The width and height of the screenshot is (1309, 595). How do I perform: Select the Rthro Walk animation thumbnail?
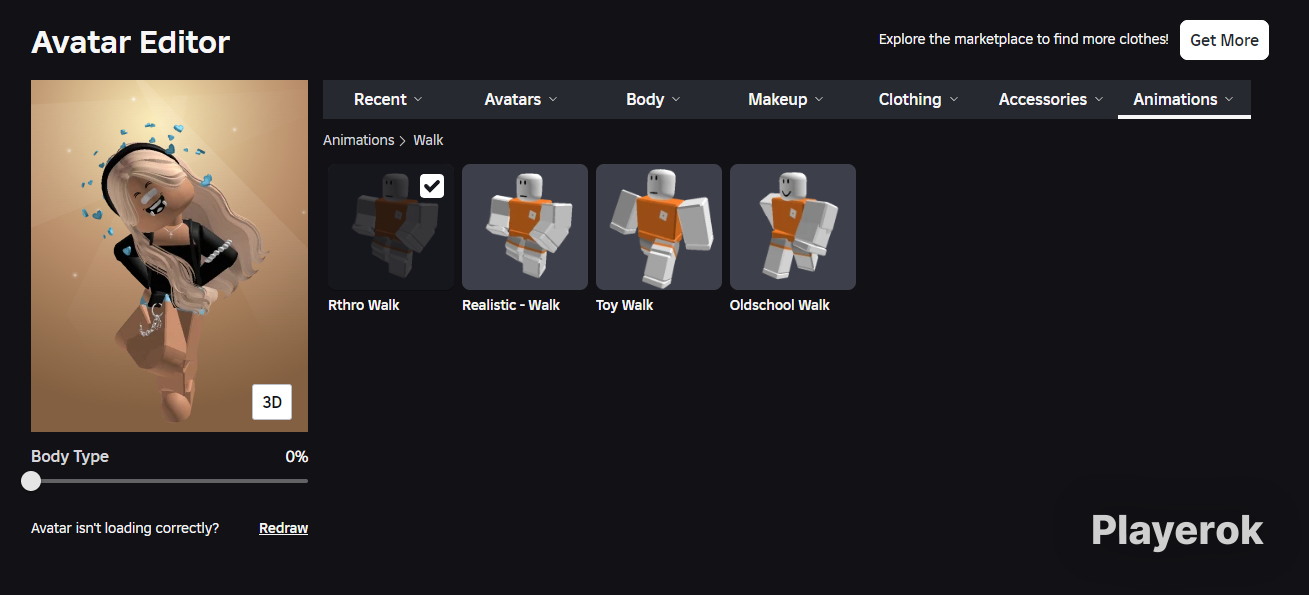tap(391, 227)
